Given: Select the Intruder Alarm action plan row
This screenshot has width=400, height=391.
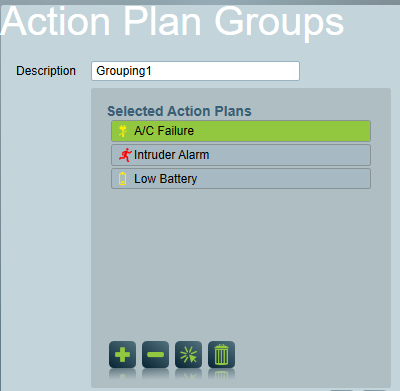Looking at the screenshot, I should pyautogui.click(x=241, y=155).
